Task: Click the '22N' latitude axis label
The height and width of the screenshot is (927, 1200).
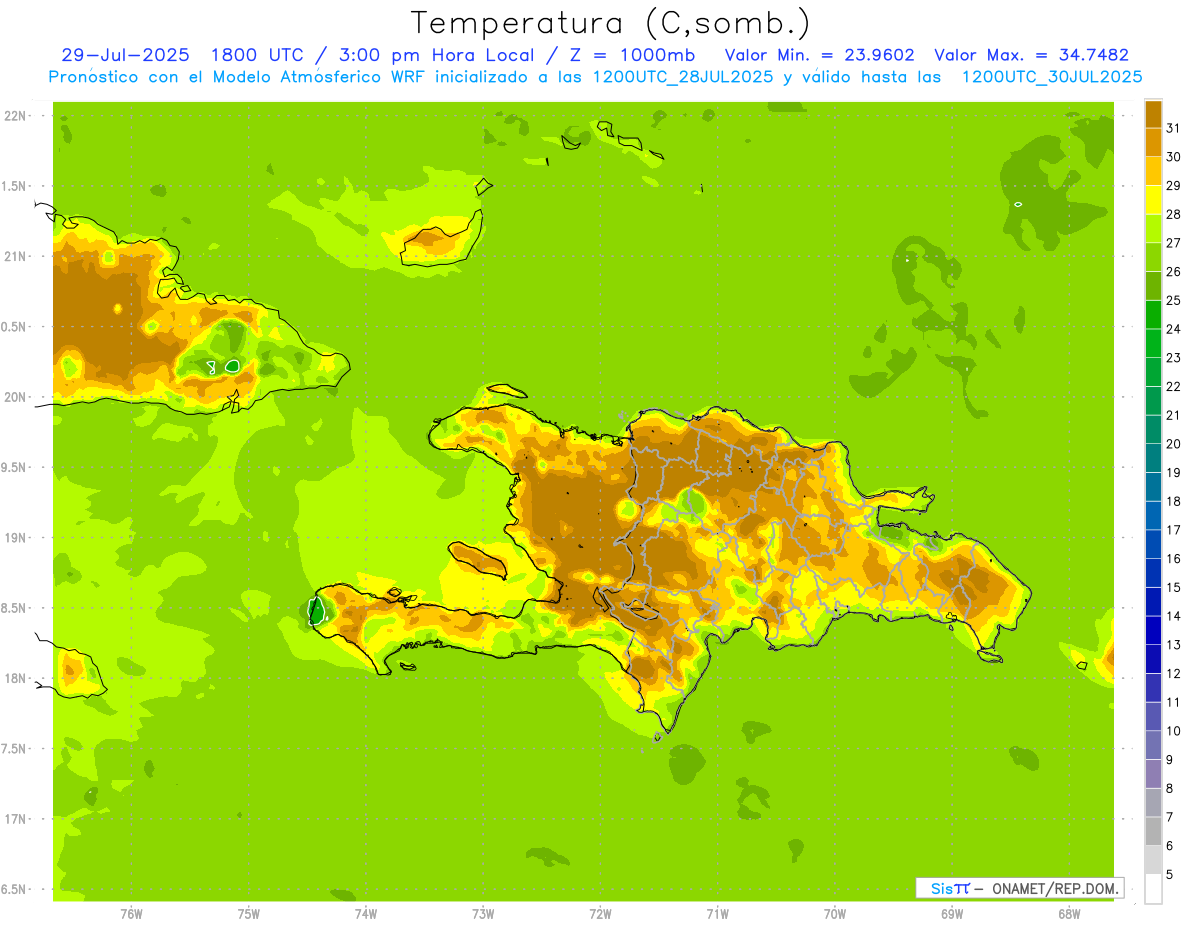Action: coord(15,116)
